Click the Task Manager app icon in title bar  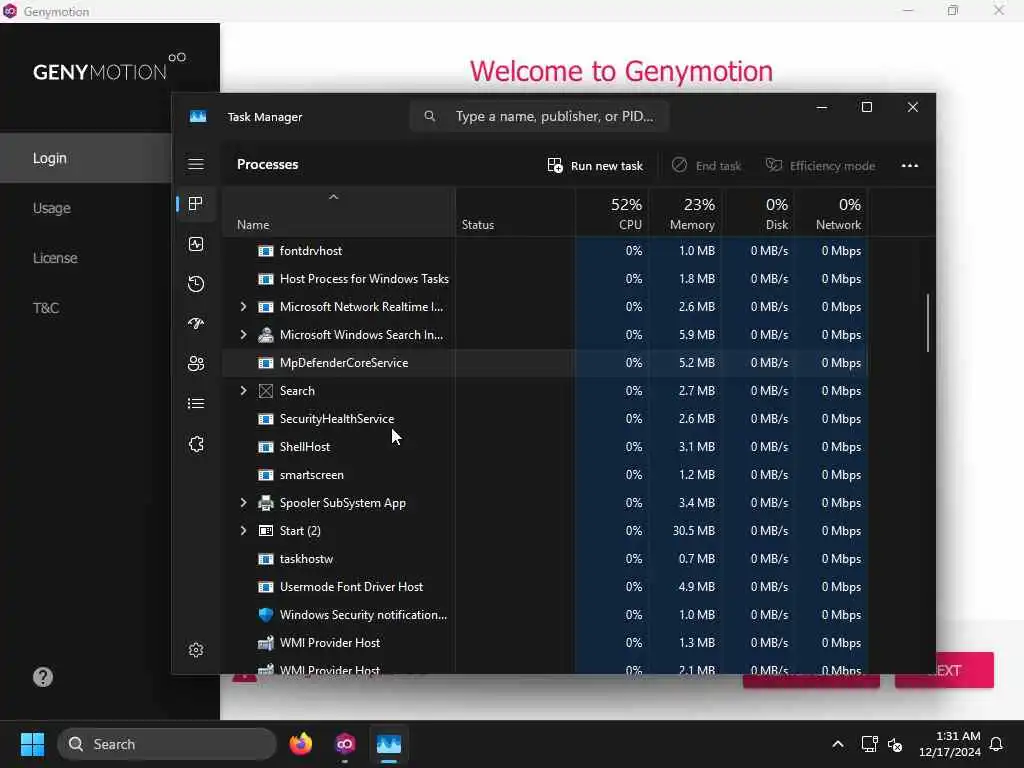198,116
